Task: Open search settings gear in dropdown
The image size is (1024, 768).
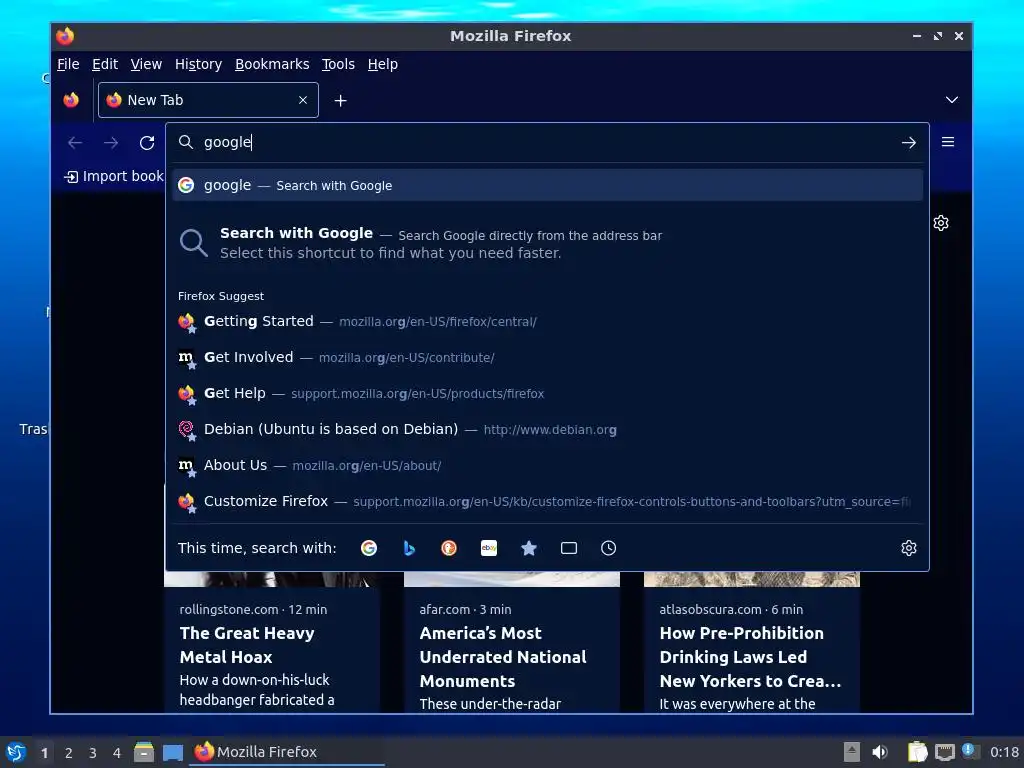Action: coord(908,548)
